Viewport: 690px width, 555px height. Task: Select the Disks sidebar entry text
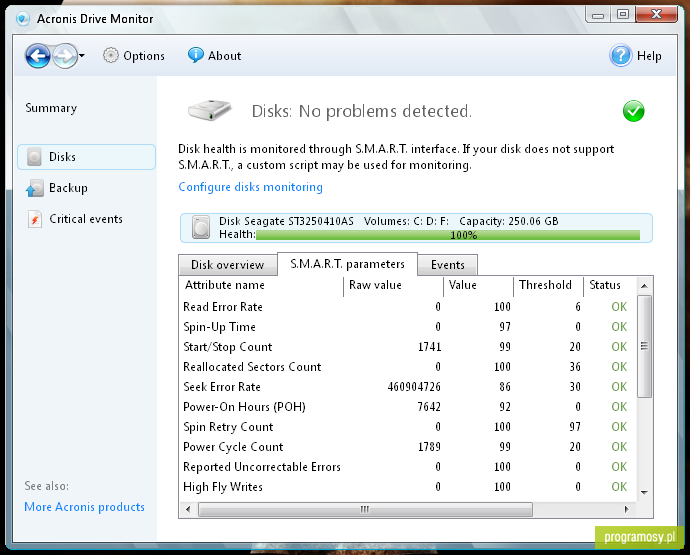coord(62,157)
